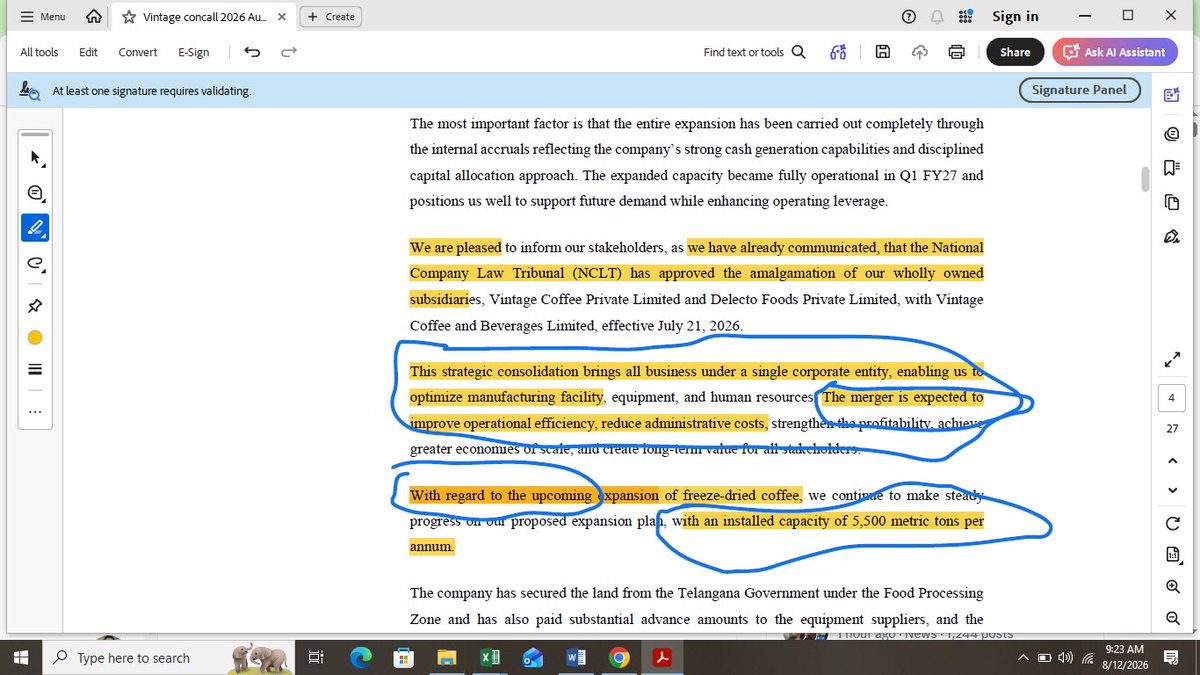
Task: Open the Edit menu
Action: tap(88, 52)
